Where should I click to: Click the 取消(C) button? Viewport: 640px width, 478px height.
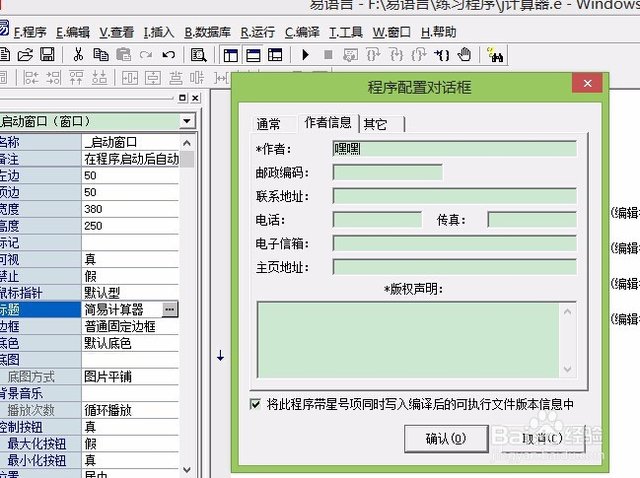click(x=540, y=438)
